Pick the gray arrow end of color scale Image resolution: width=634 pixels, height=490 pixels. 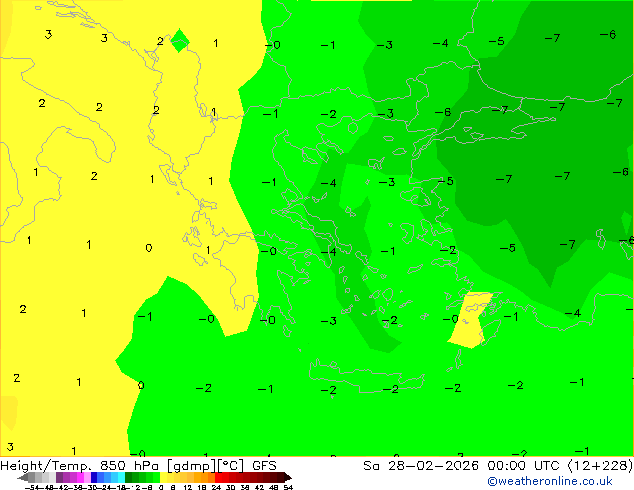click(22, 478)
